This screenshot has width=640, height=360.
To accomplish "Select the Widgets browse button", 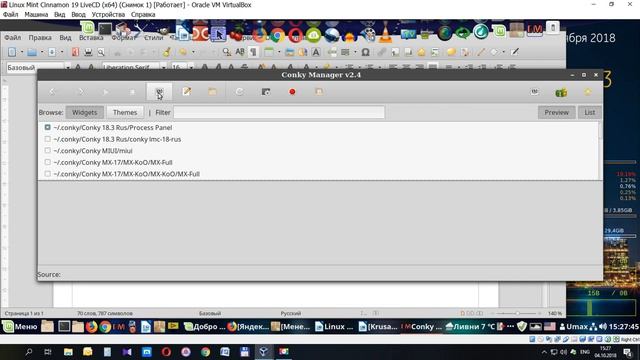I will pos(84,112).
